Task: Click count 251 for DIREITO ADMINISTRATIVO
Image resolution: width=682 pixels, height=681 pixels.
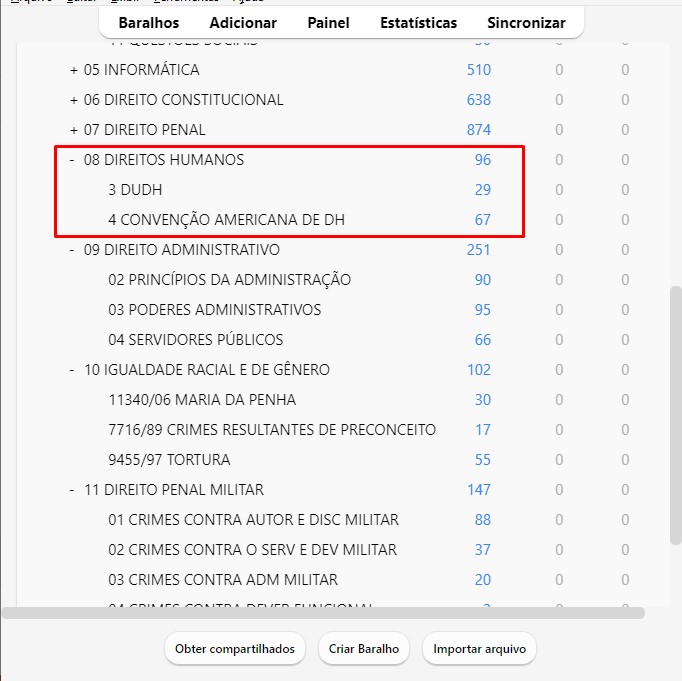Action: tap(478, 250)
